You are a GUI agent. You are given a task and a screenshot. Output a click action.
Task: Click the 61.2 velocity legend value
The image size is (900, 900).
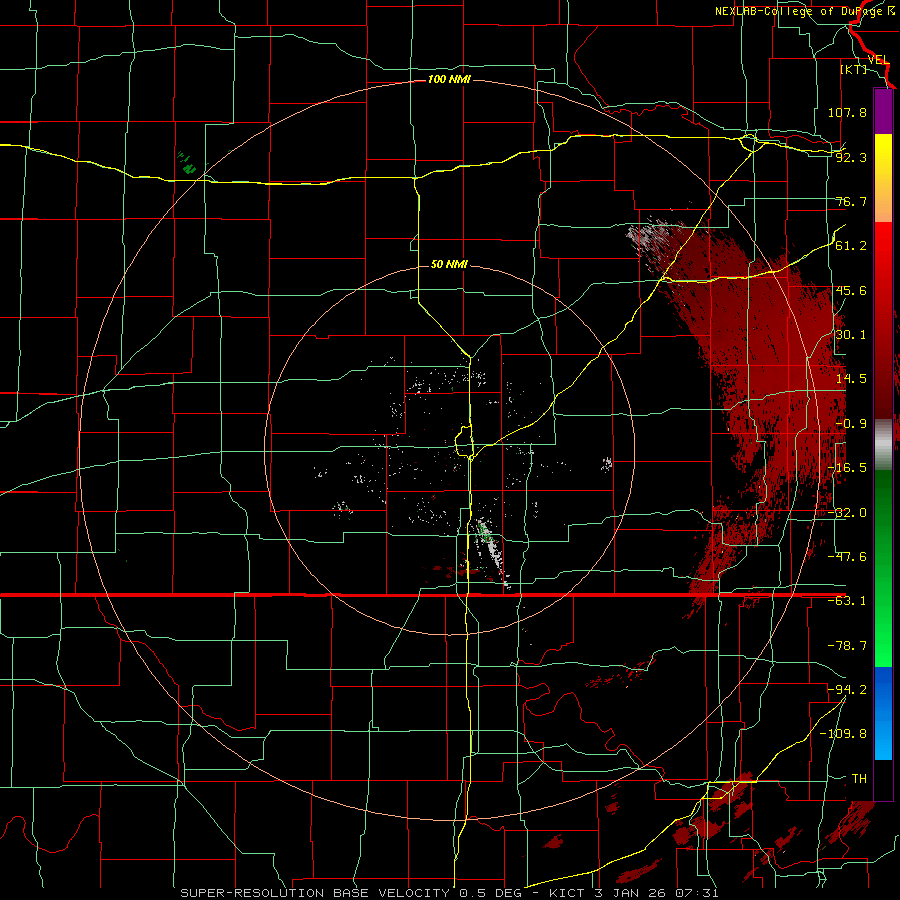(x=851, y=246)
